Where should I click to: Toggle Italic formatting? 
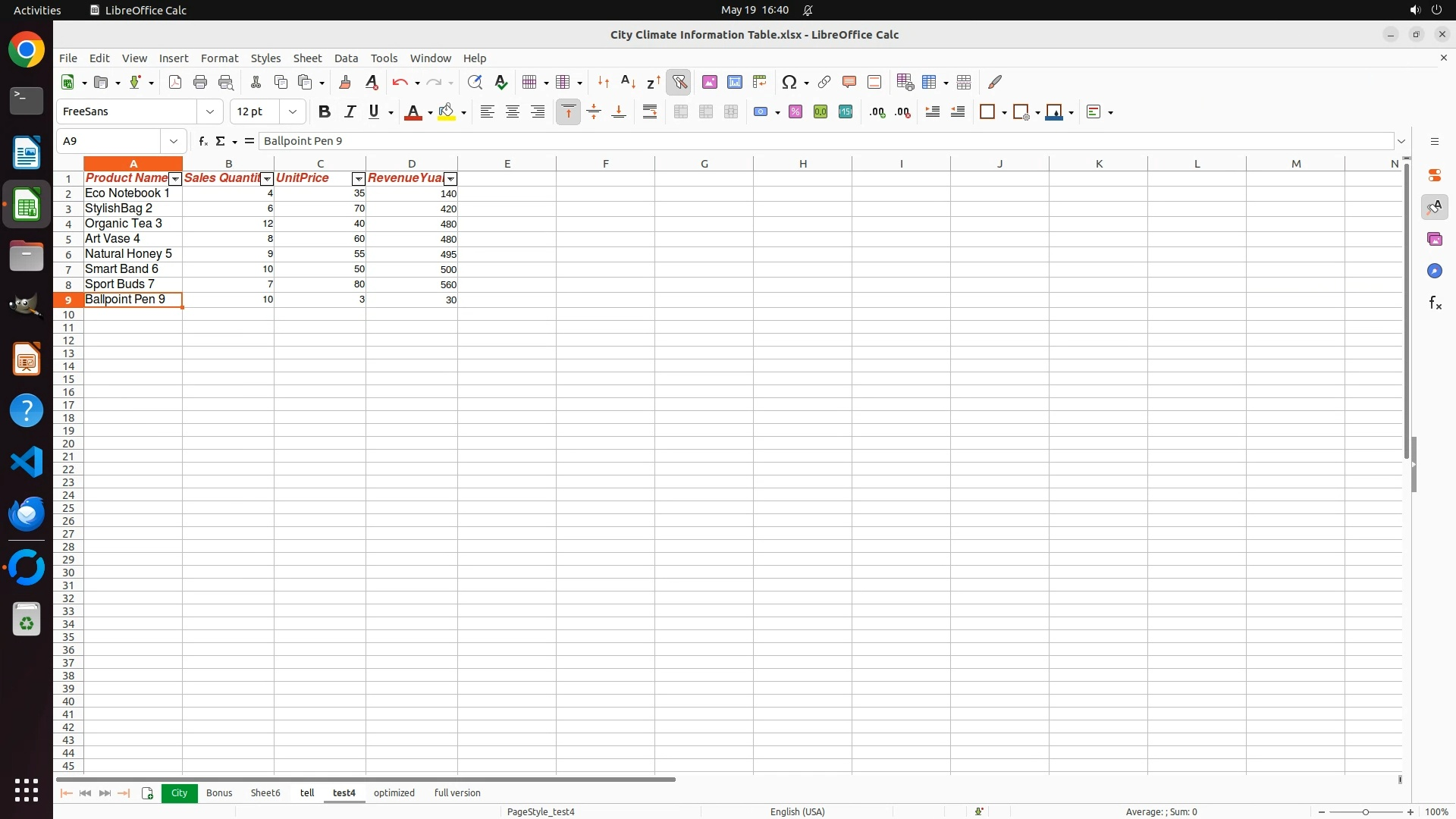click(x=350, y=112)
